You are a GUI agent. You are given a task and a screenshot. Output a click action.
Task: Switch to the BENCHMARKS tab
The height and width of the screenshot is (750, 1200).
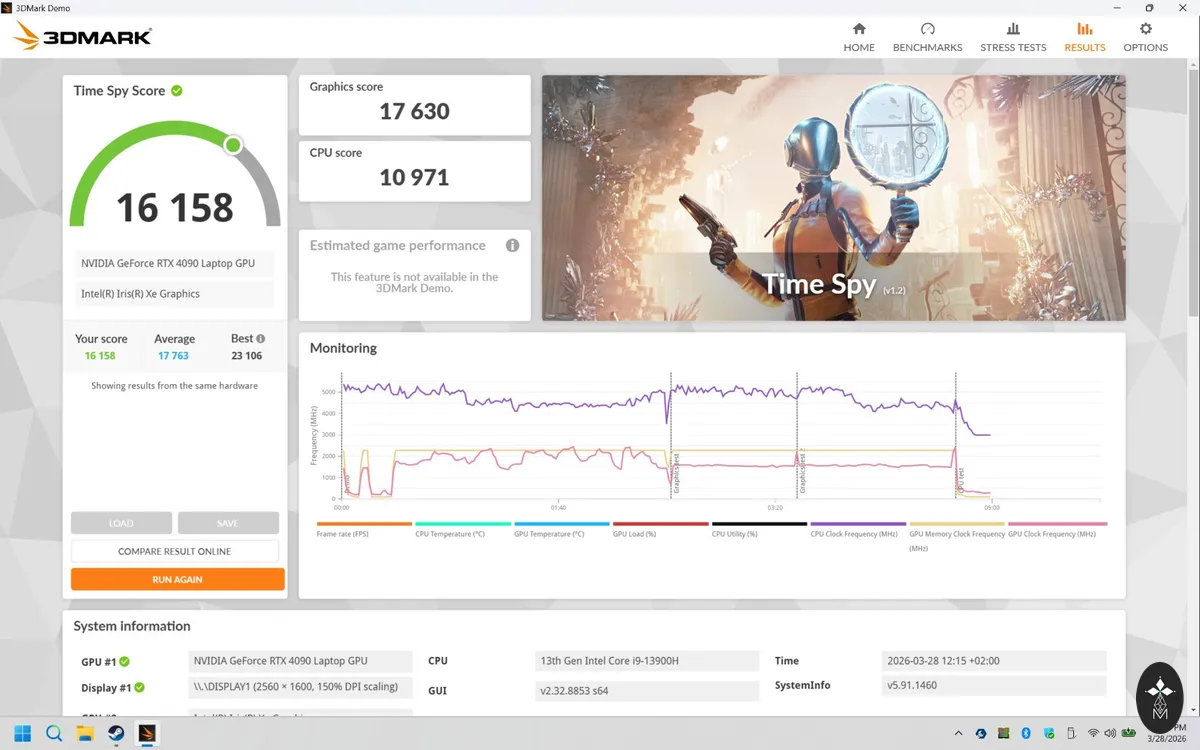(x=927, y=37)
